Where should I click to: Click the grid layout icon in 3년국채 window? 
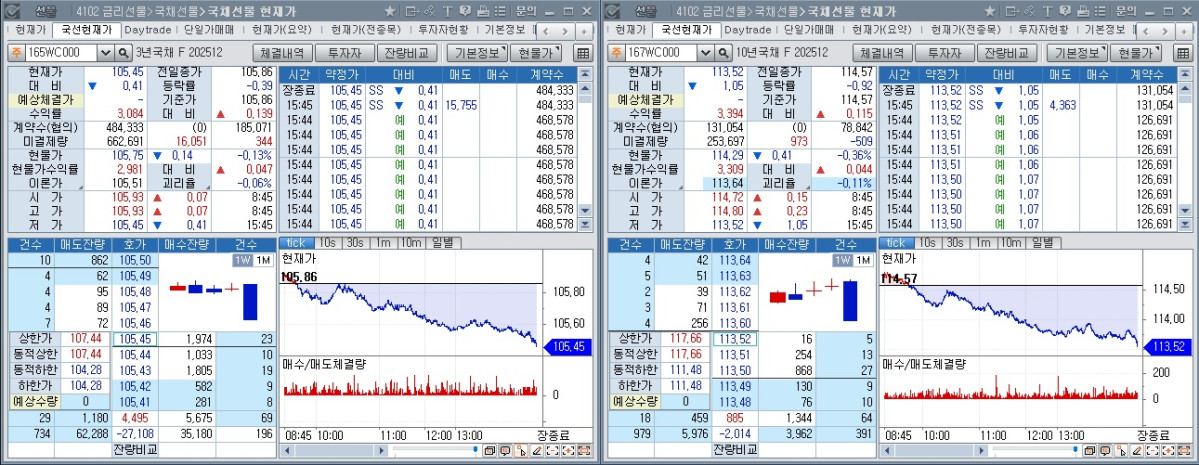[x=582, y=53]
